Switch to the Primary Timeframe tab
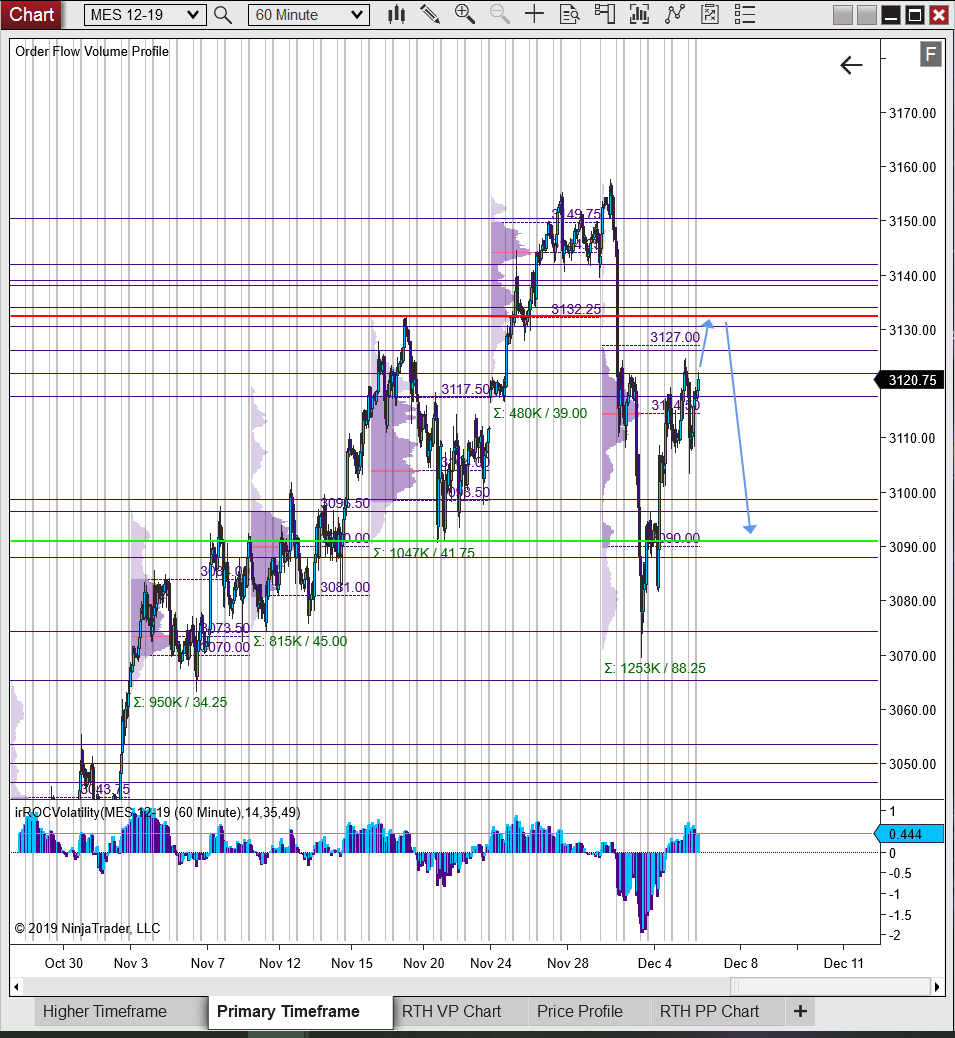955x1038 pixels. pos(300,1012)
